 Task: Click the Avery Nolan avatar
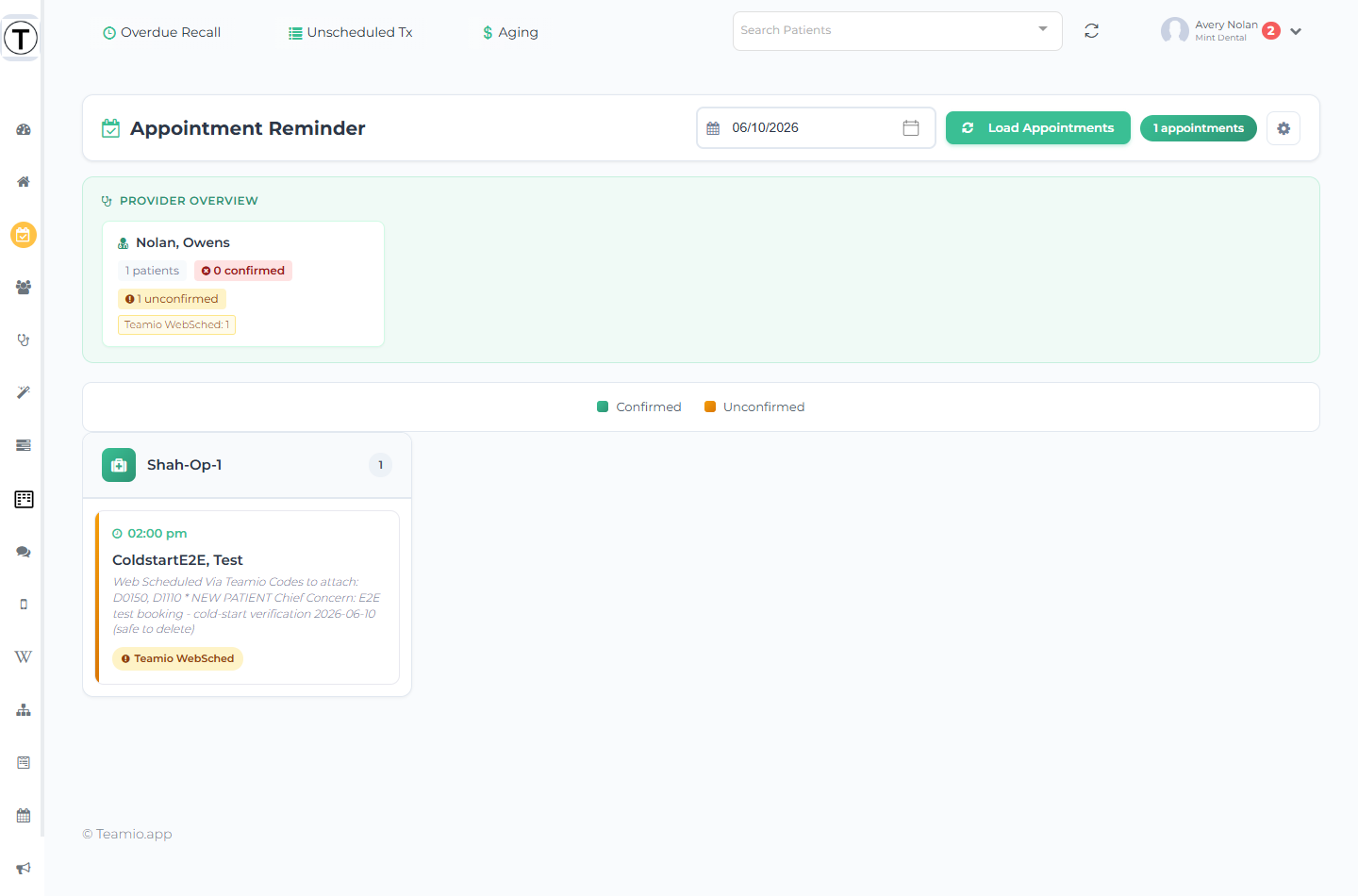click(x=1175, y=31)
